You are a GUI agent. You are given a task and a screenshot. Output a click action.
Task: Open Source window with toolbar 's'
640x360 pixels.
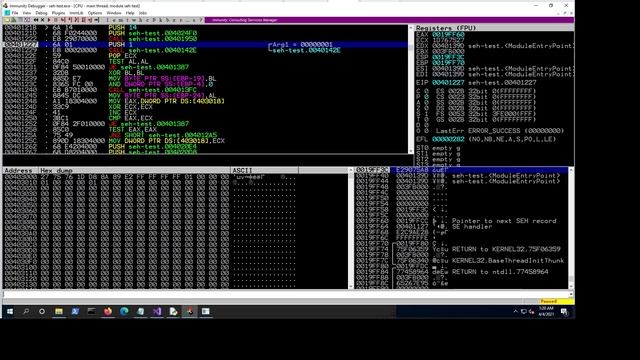pos(194,20)
